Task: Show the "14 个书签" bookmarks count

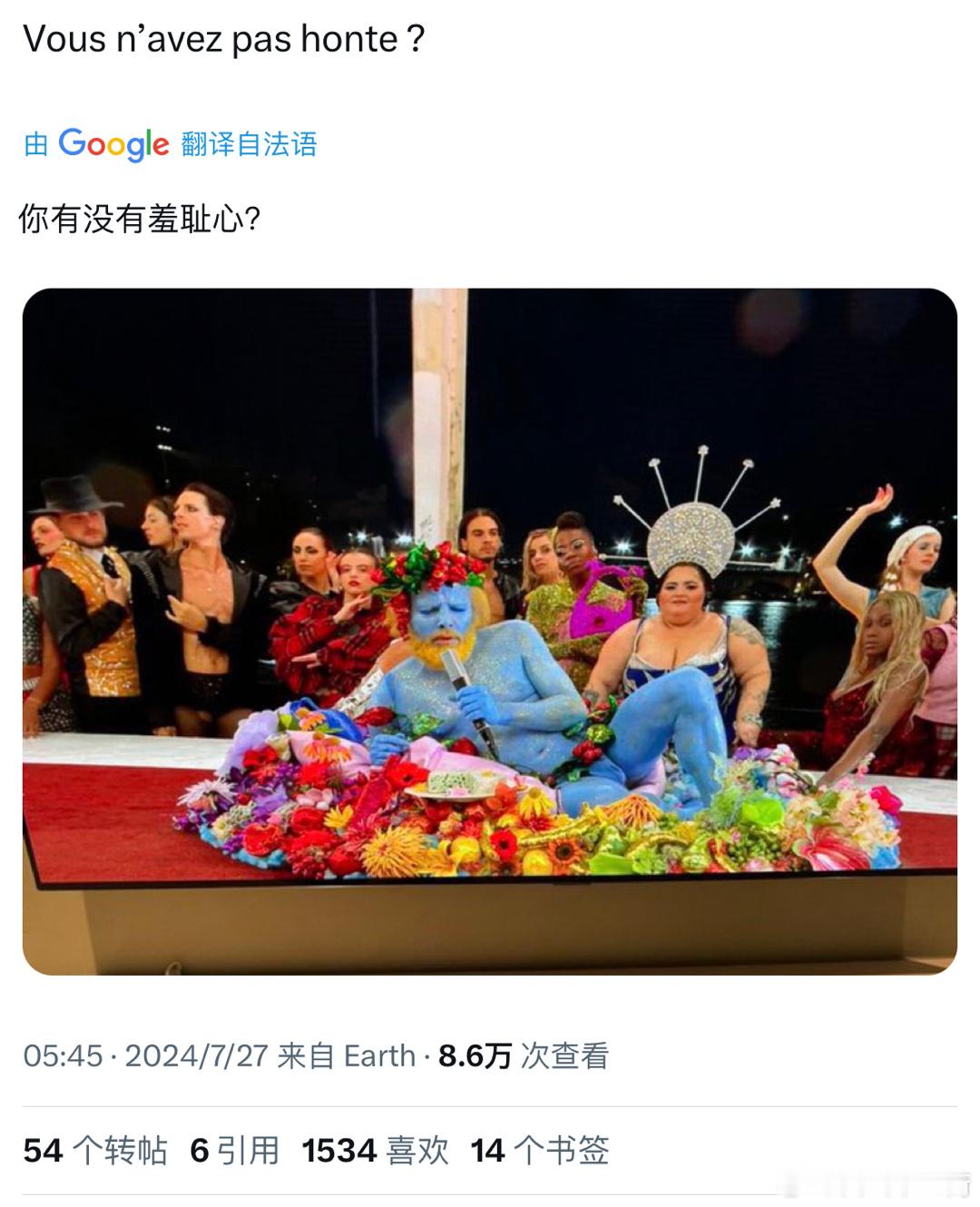Action: pos(539,1151)
